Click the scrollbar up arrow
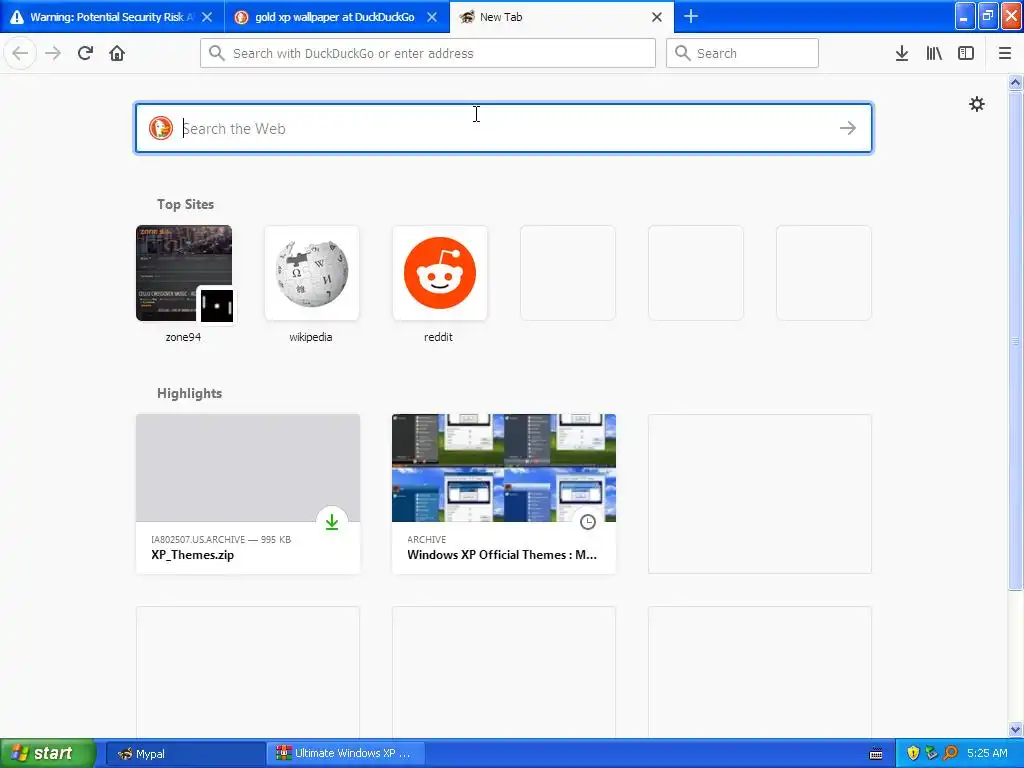The image size is (1024, 768). point(1016,82)
